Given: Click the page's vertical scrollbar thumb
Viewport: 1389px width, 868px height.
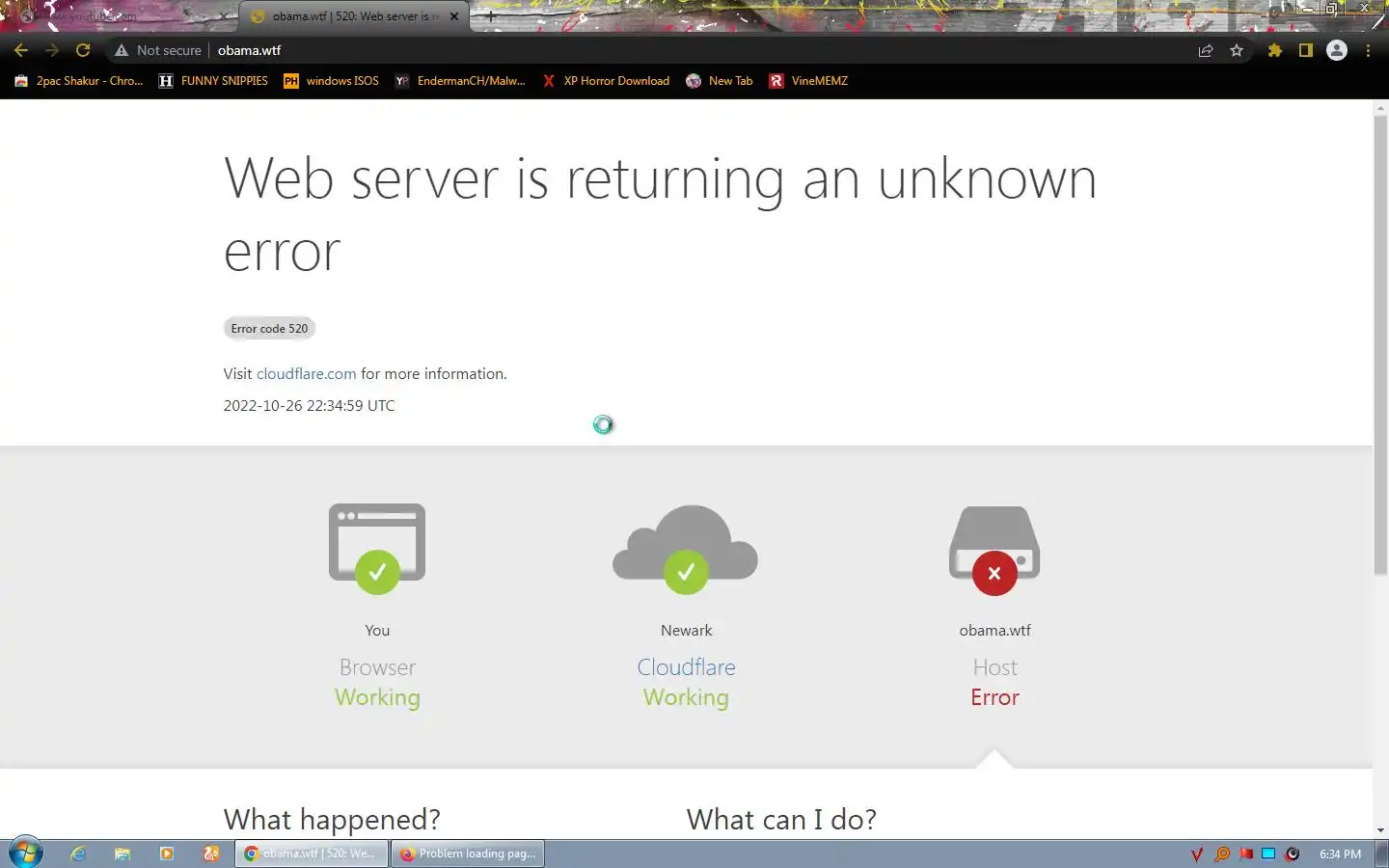Looking at the screenshot, I should pyautogui.click(x=1380, y=345).
